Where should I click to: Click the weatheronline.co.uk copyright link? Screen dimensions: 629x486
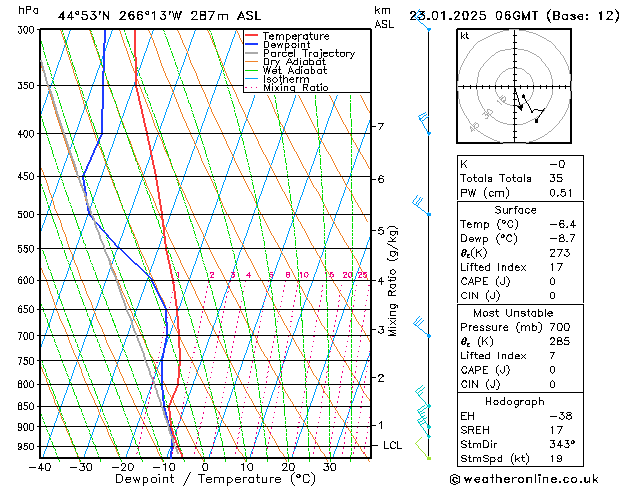coord(524,479)
